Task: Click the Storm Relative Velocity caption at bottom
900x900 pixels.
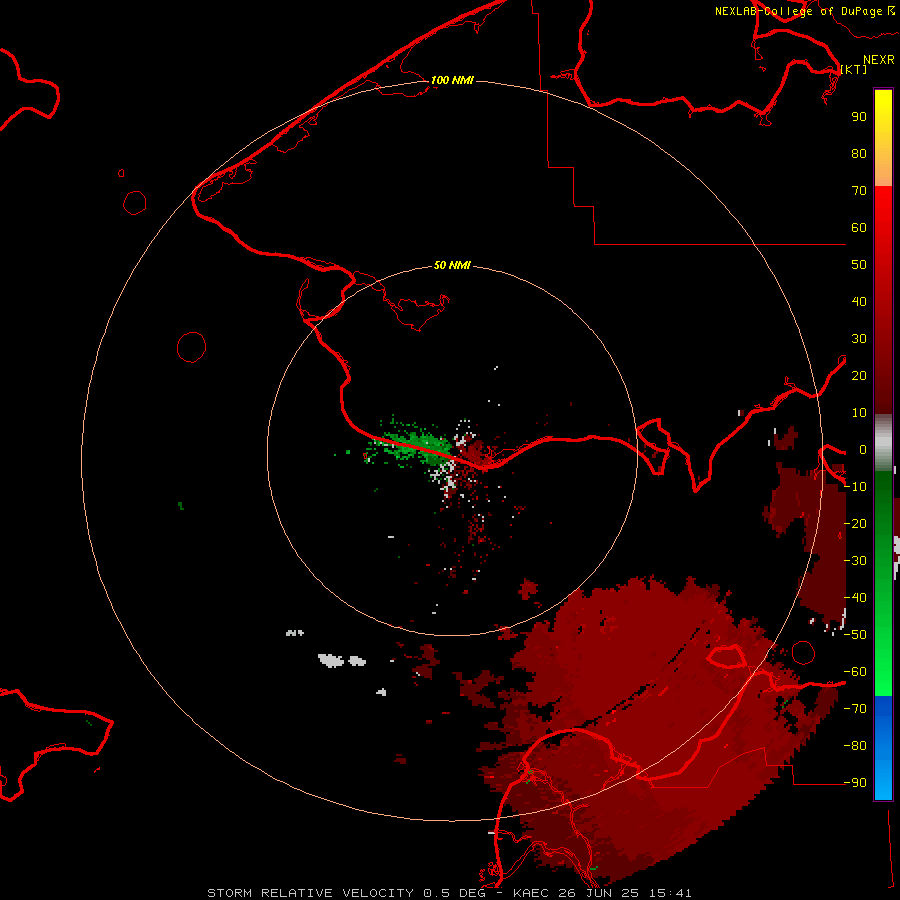Action: point(449,893)
